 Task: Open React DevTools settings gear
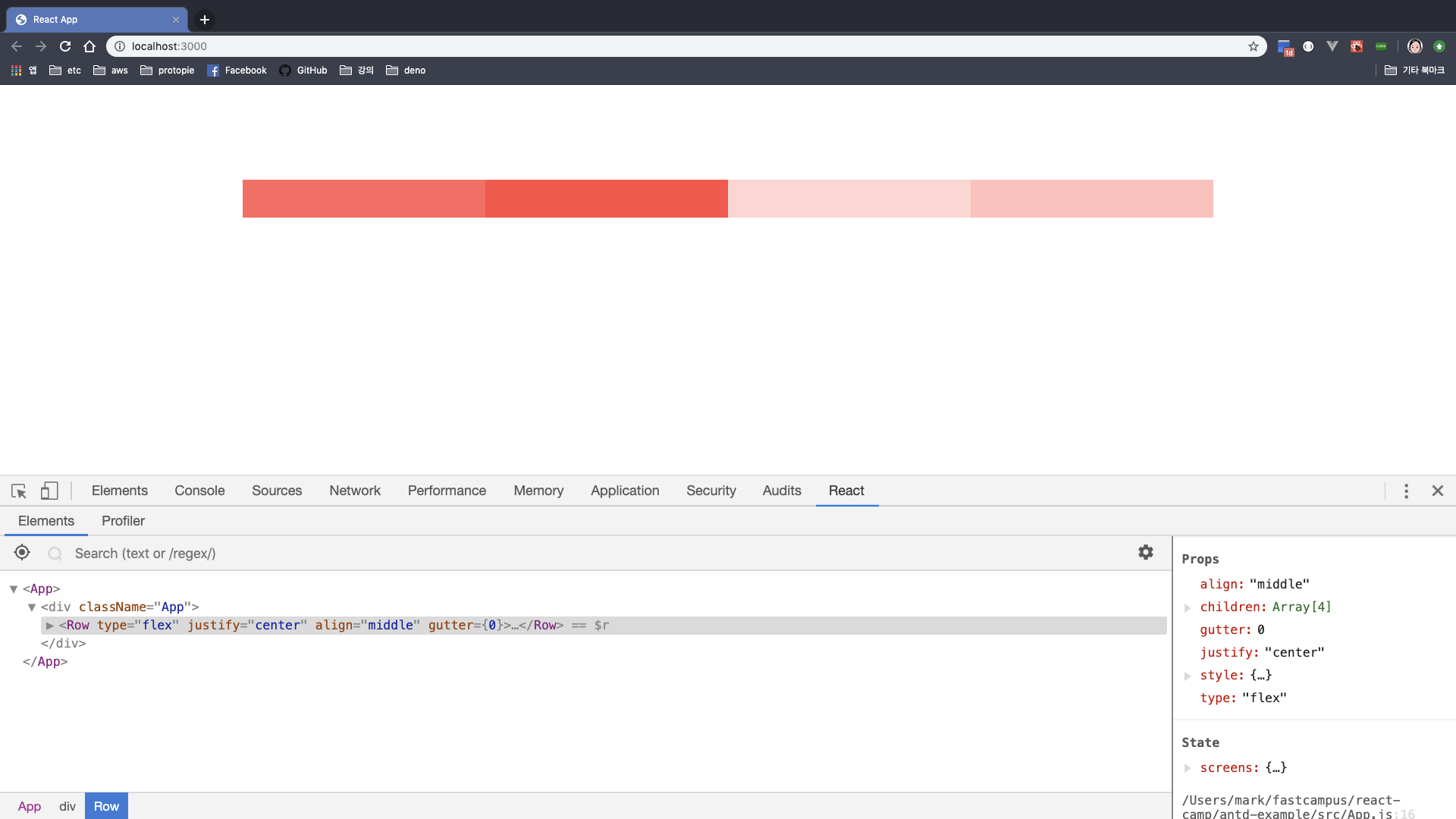click(1145, 553)
